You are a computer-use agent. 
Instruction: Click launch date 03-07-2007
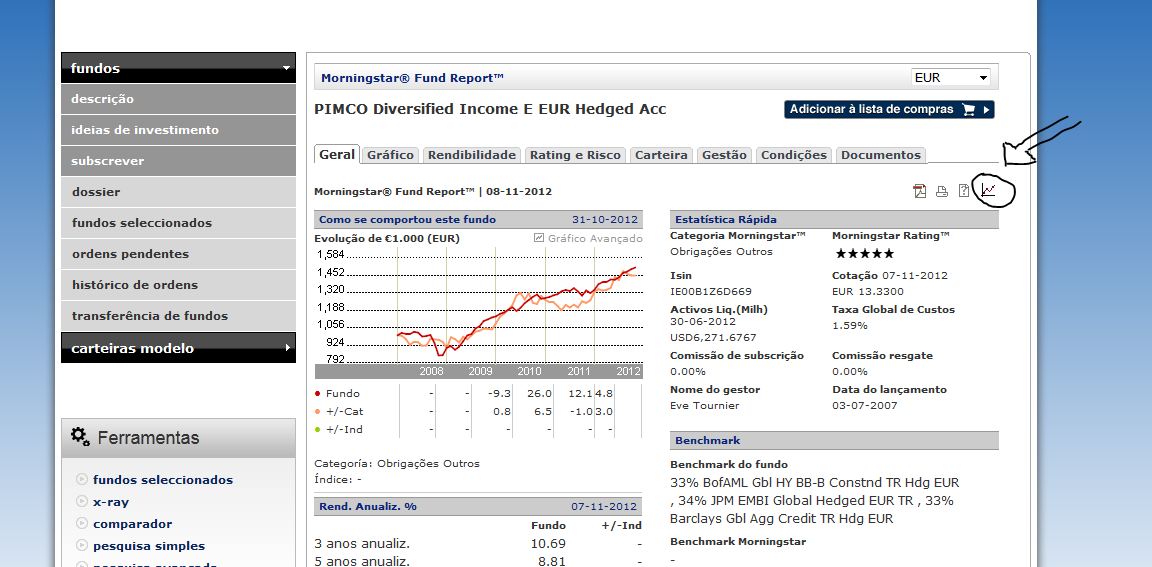click(x=865, y=405)
